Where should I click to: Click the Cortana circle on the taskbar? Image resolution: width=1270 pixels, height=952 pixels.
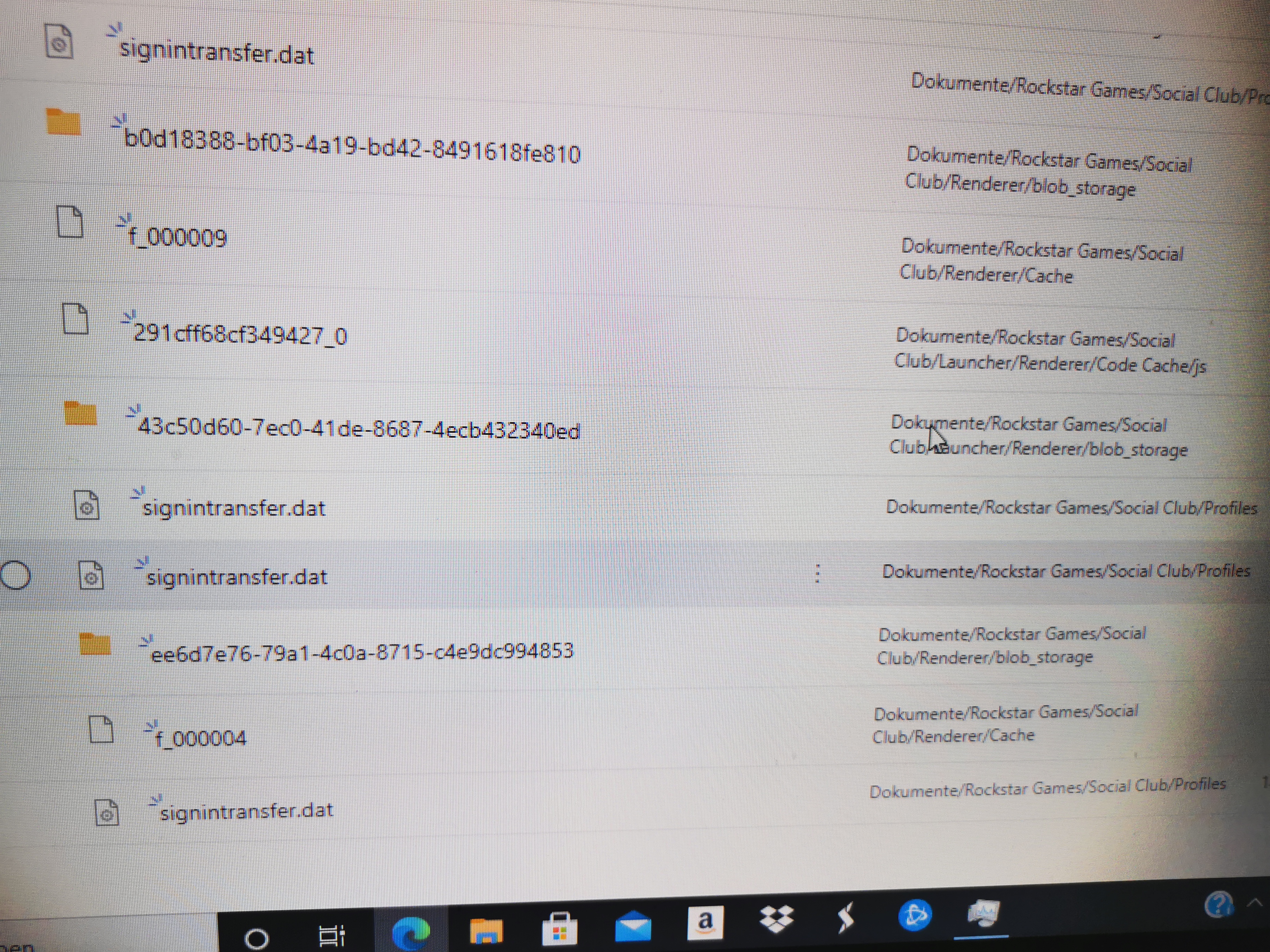(x=256, y=939)
